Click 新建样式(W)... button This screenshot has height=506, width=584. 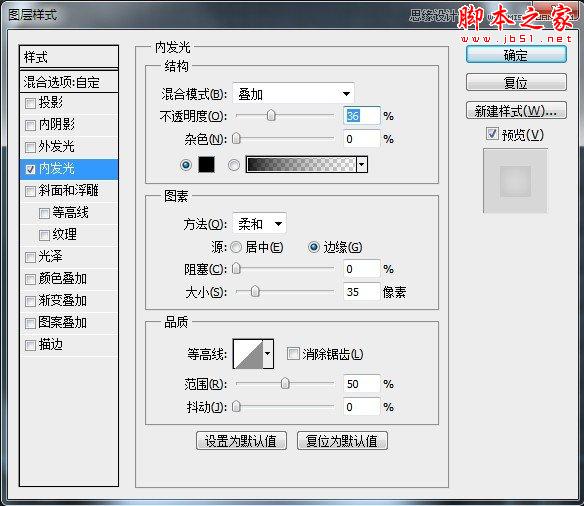[x=516, y=111]
